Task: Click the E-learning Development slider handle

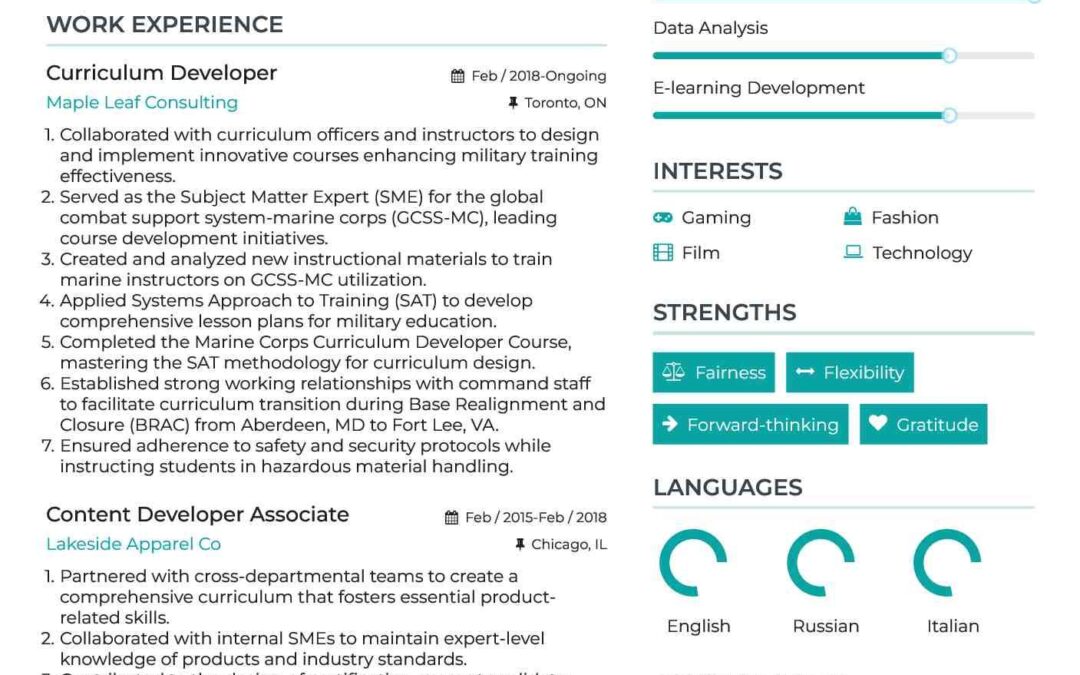Action: point(949,116)
